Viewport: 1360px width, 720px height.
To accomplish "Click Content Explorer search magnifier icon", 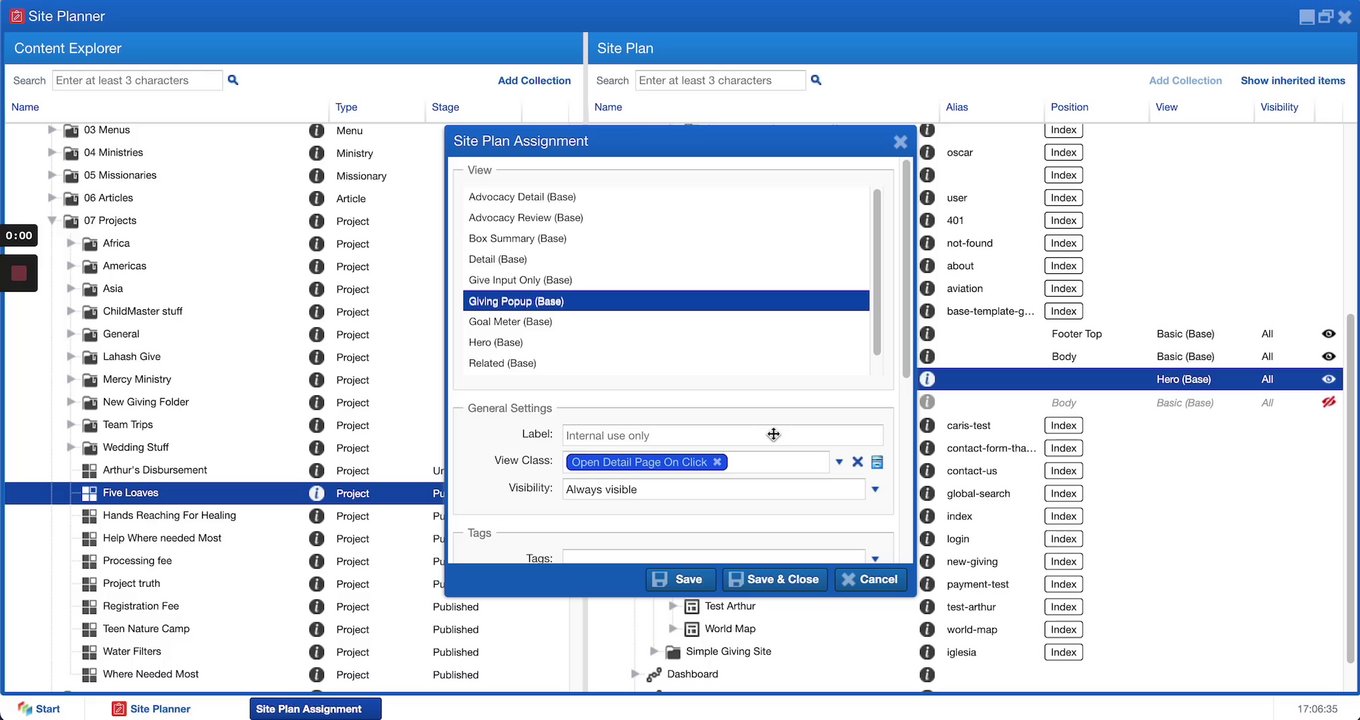I will pyautogui.click(x=233, y=80).
